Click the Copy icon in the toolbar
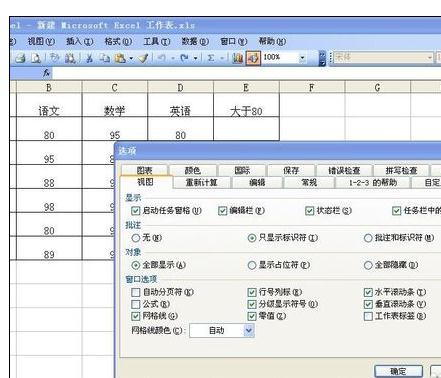The width and height of the screenshot is (441, 378). (x=105, y=58)
